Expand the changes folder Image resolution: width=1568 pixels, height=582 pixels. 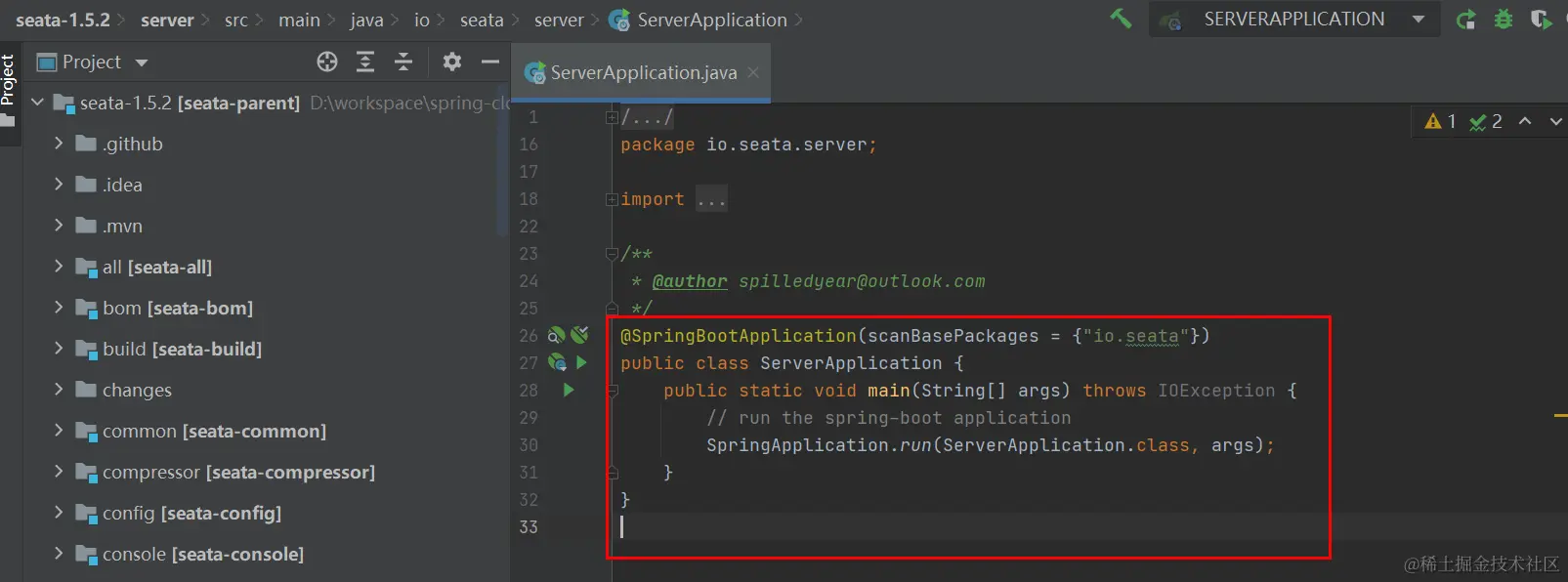click(58, 389)
